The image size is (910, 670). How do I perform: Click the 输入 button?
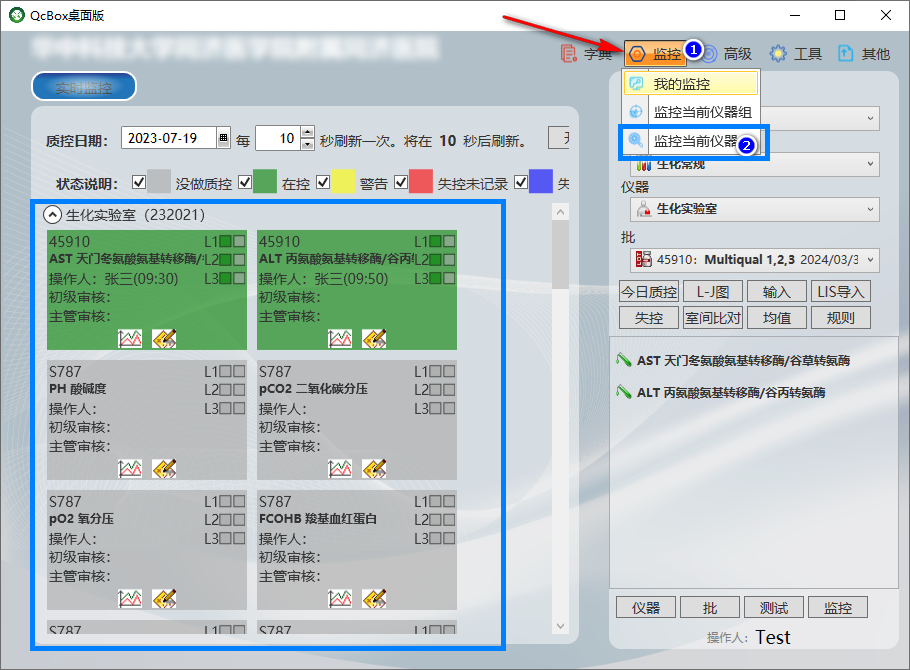pos(777,291)
